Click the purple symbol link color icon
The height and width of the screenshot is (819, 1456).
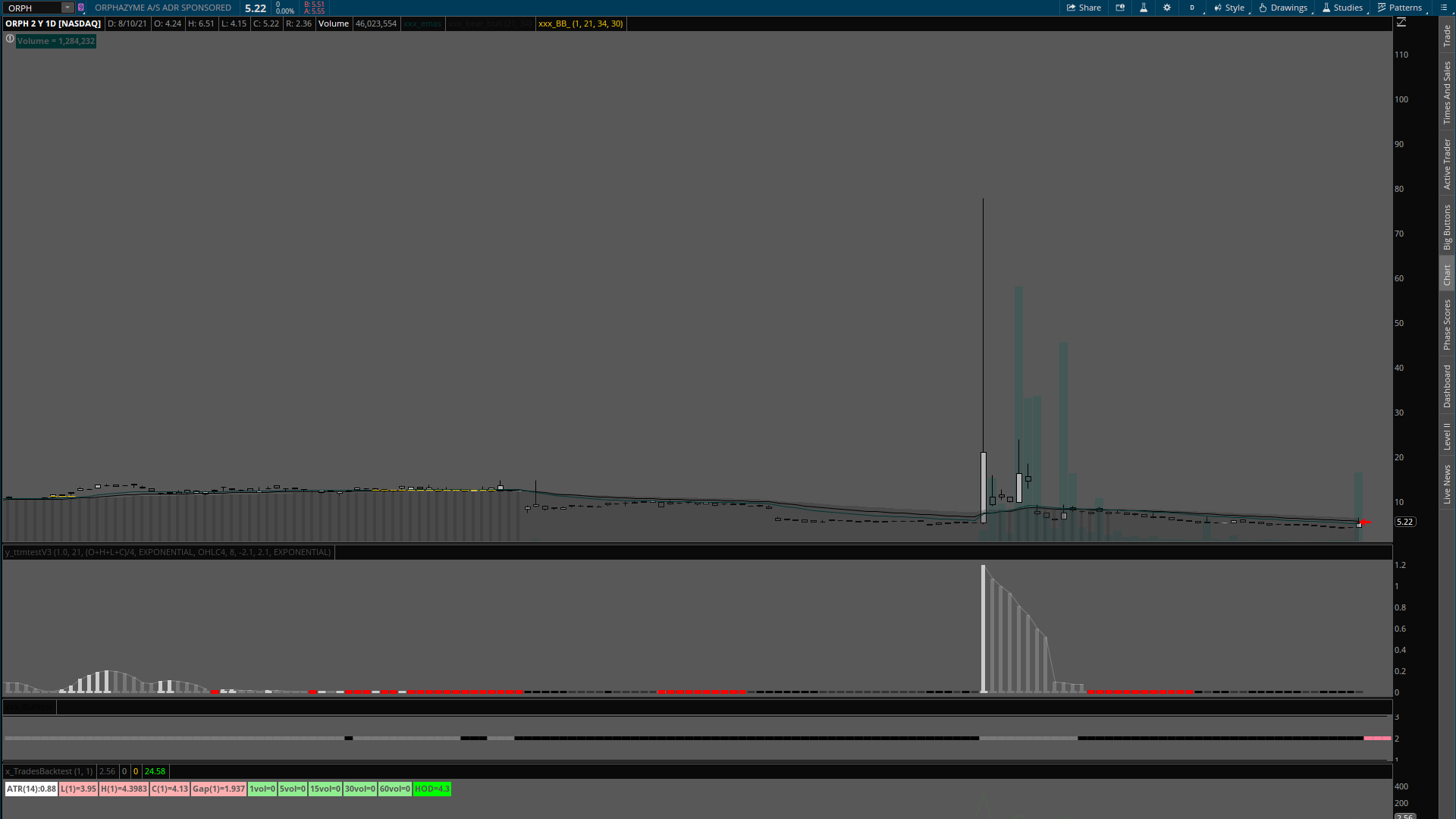(x=81, y=8)
